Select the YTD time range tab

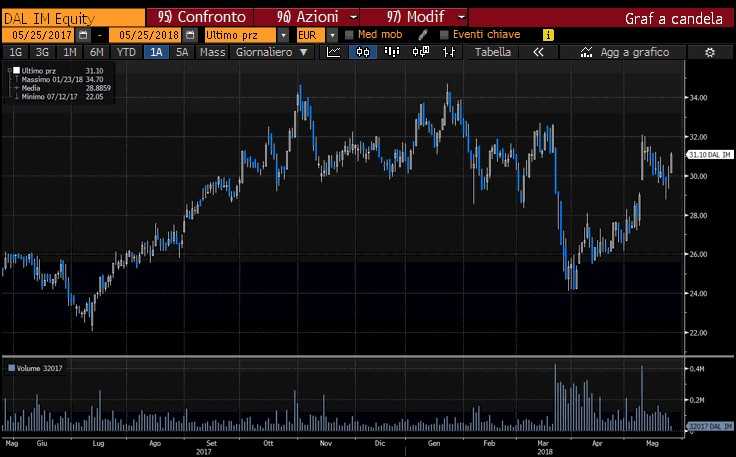coord(126,52)
